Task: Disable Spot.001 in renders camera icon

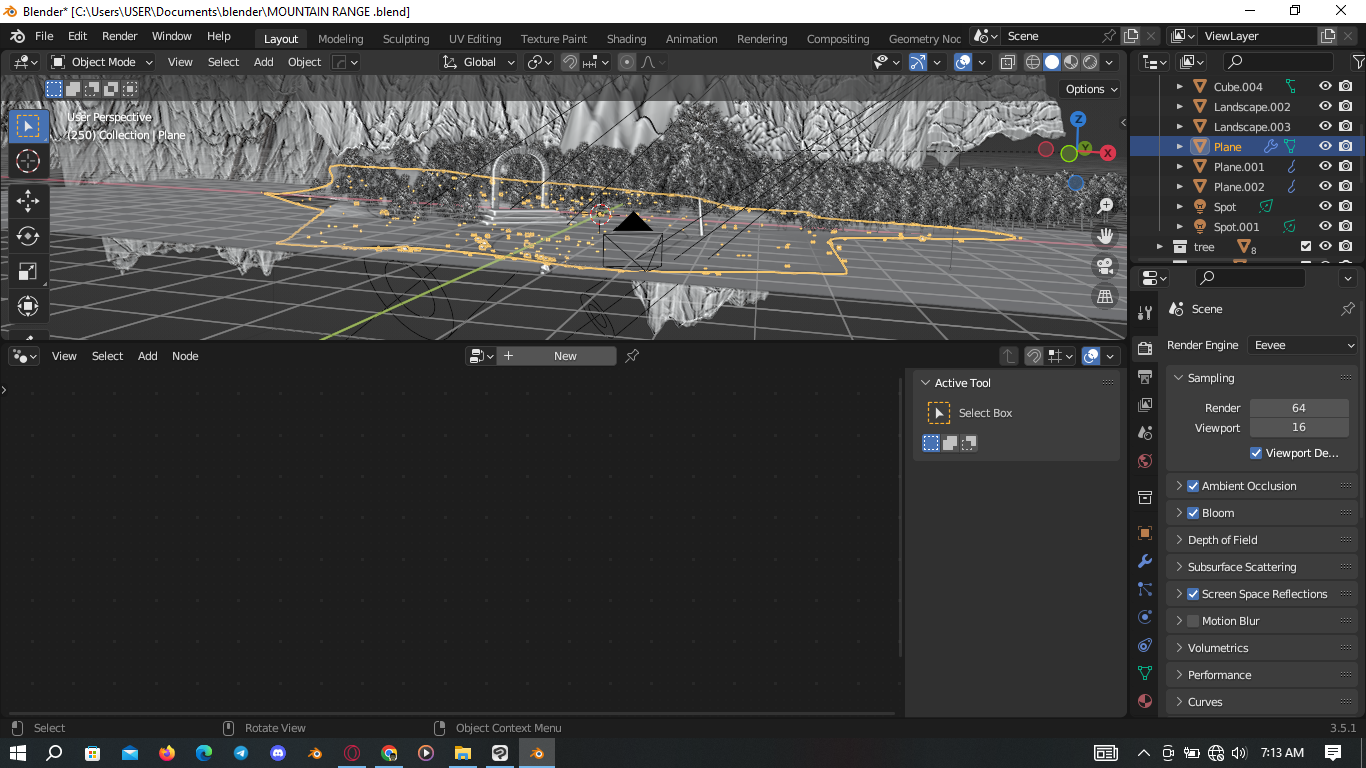Action: point(1346,227)
